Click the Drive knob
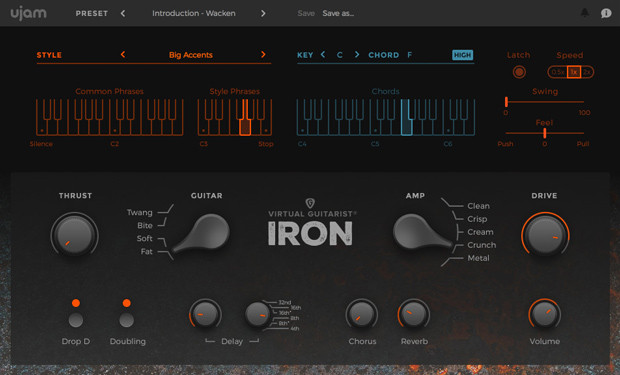The image size is (620, 375). 545,235
